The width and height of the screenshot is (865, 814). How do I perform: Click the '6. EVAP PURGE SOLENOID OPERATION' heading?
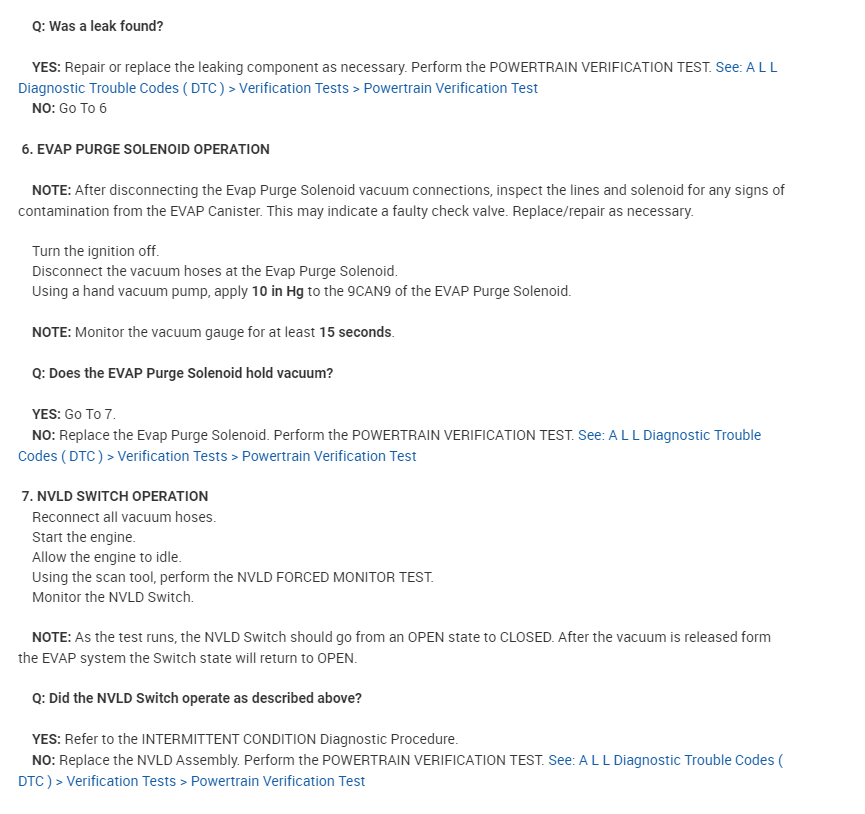[x=146, y=149]
